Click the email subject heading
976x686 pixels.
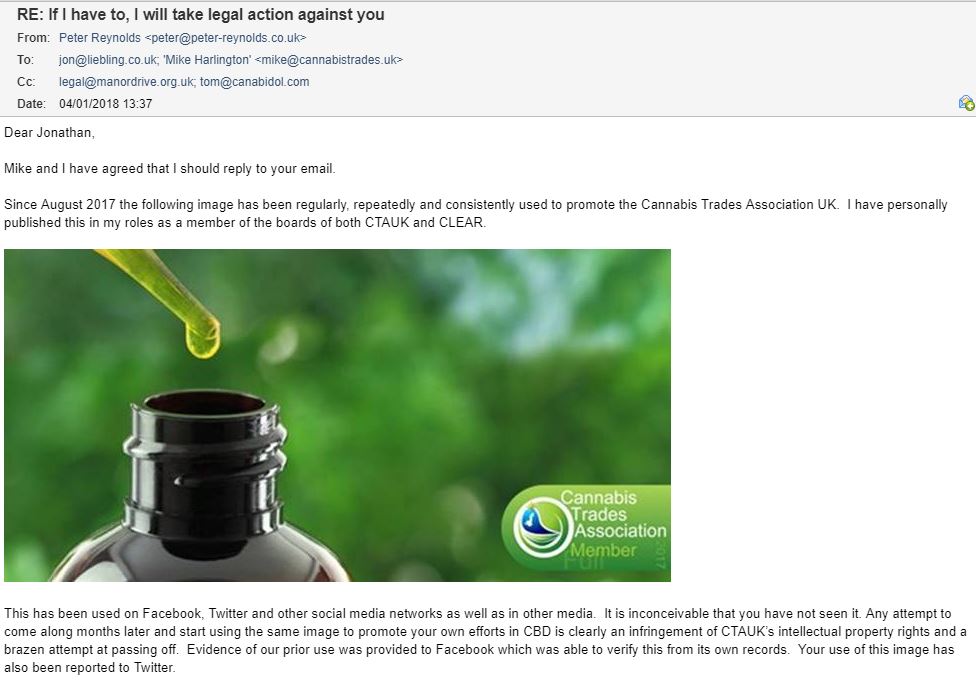[200, 14]
